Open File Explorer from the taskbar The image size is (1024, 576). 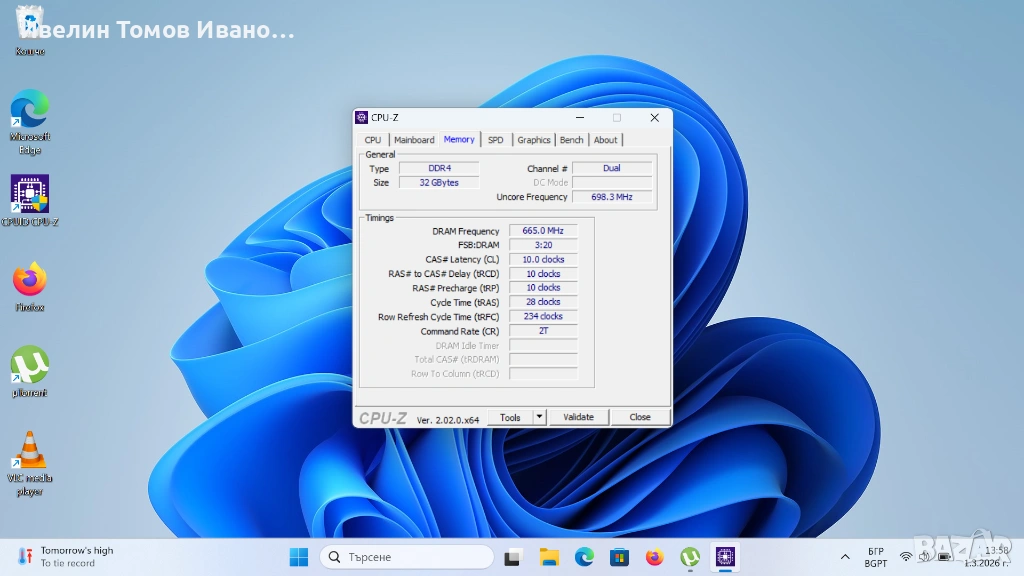(549, 557)
